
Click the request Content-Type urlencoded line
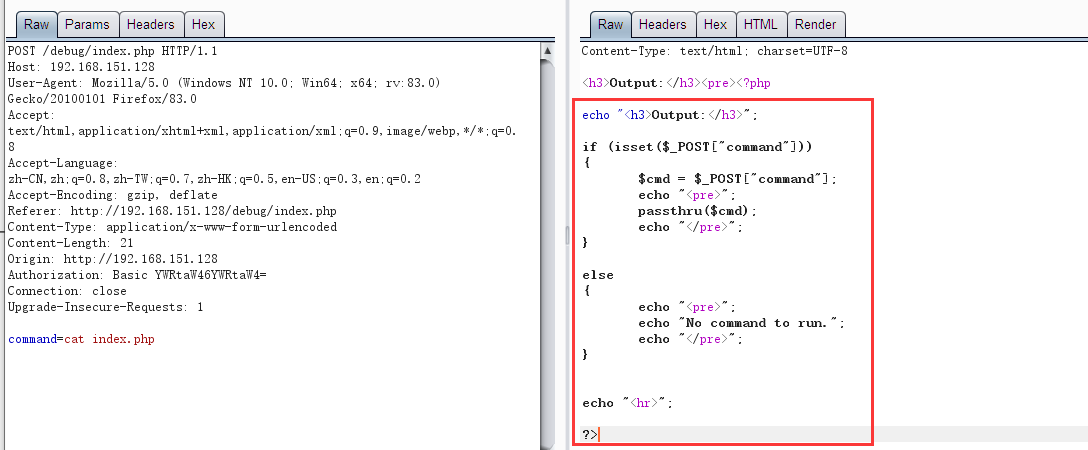172,227
